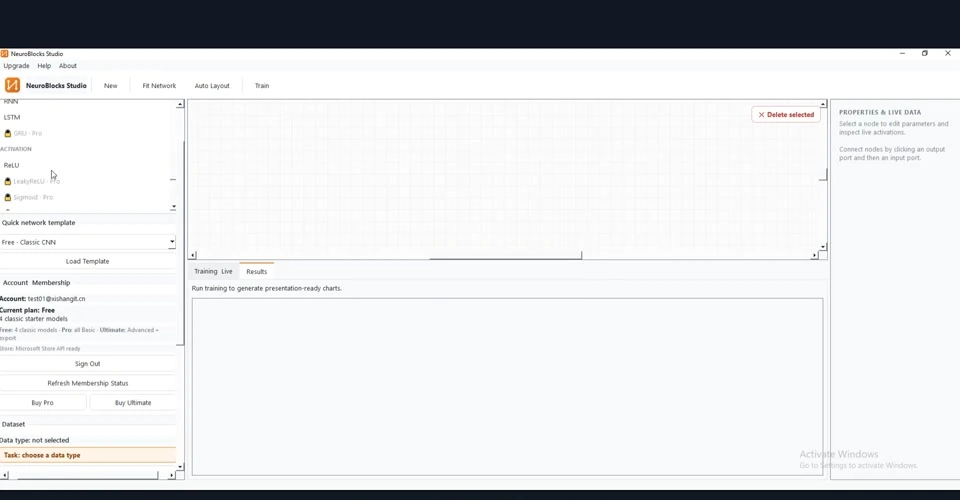Click the 'Store: Microsoft Store API ready' text
This screenshot has height=500, width=960.
click(40, 349)
